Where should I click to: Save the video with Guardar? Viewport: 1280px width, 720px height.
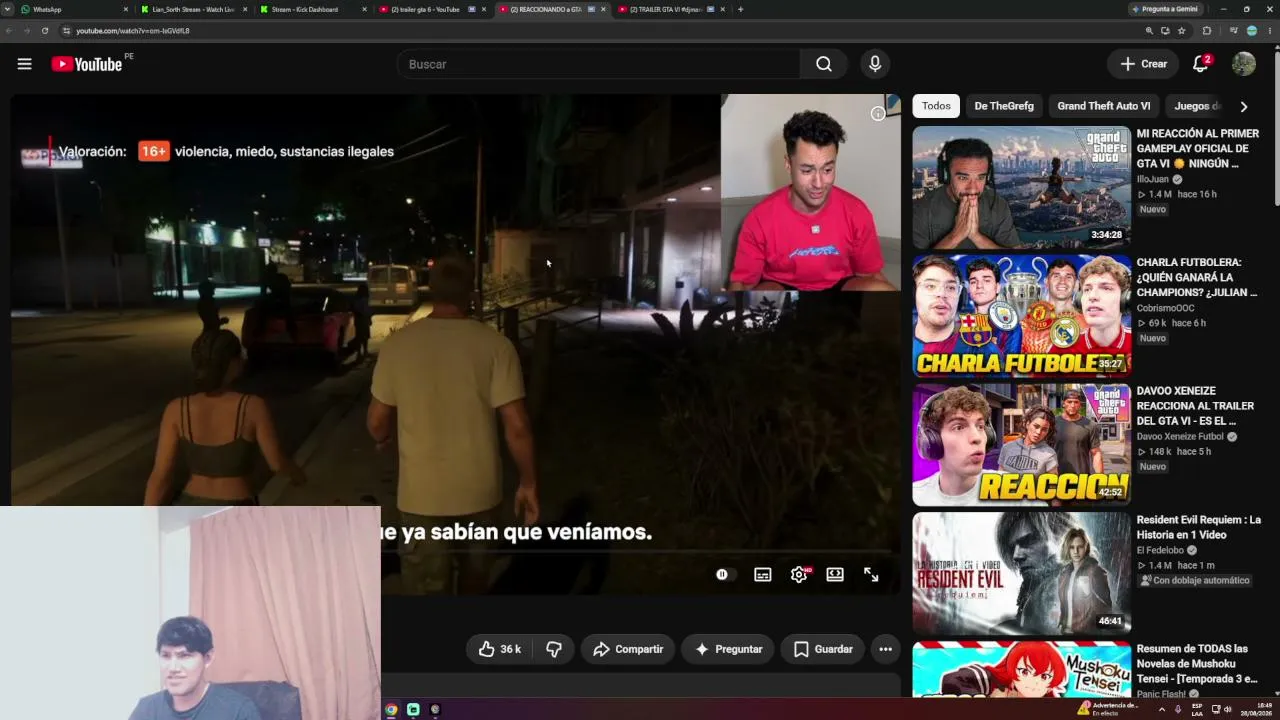823,649
